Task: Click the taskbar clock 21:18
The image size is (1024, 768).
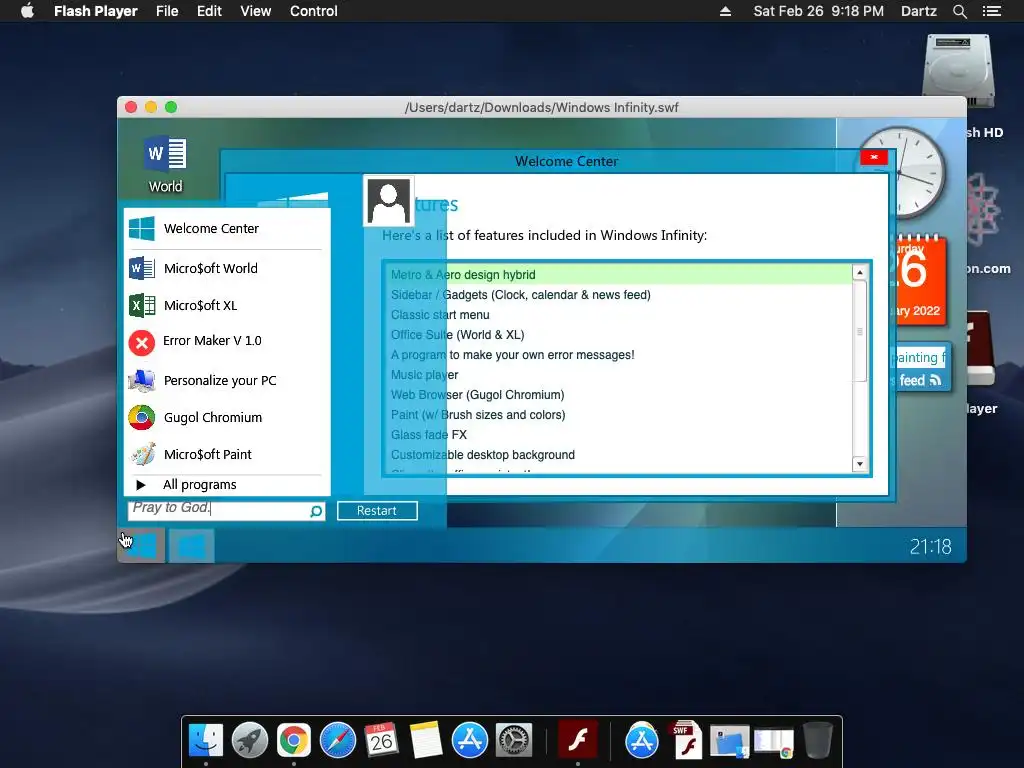Action: (x=930, y=547)
